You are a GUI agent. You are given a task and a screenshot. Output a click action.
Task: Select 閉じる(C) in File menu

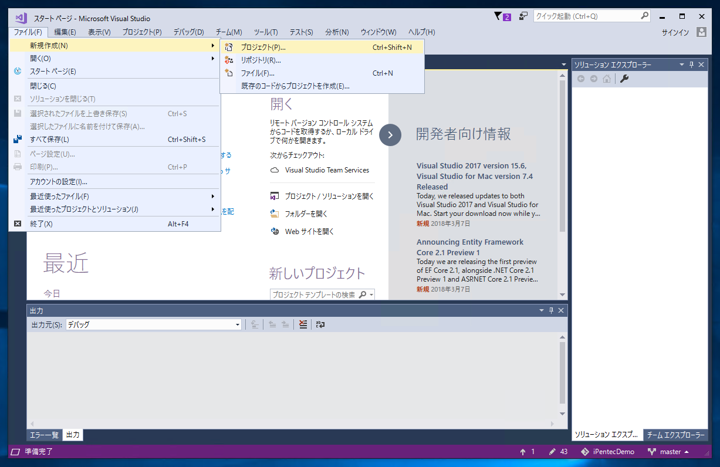pos(114,86)
